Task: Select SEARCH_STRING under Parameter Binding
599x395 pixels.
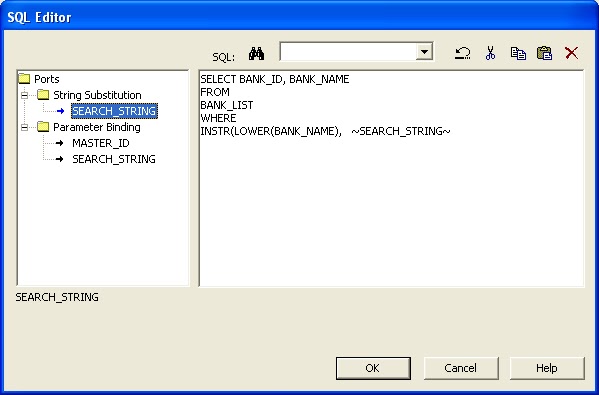Action: (x=114, y=159)
